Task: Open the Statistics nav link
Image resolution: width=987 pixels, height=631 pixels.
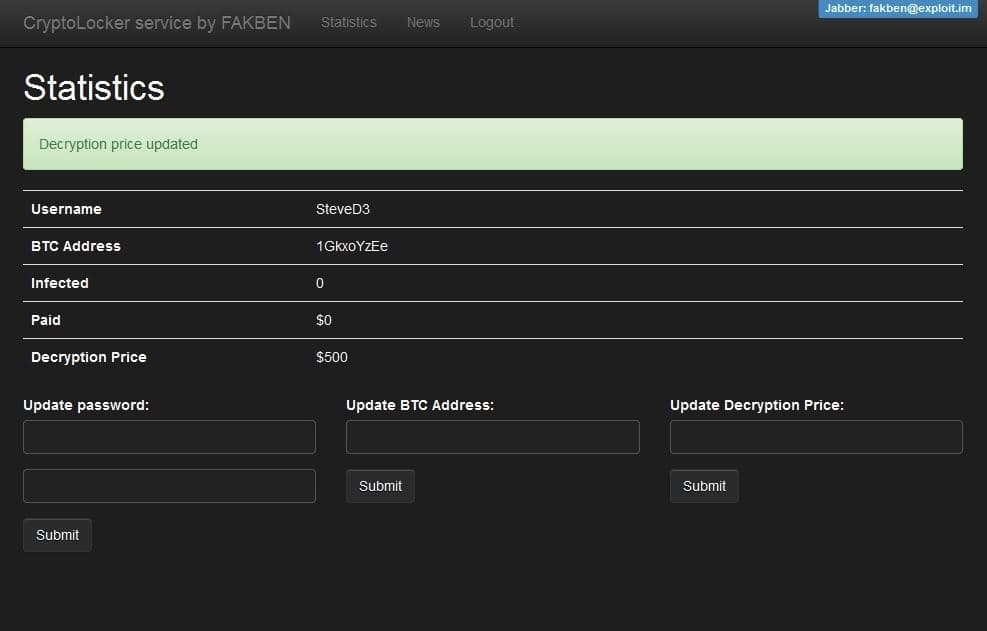Action: coord(348,23)
